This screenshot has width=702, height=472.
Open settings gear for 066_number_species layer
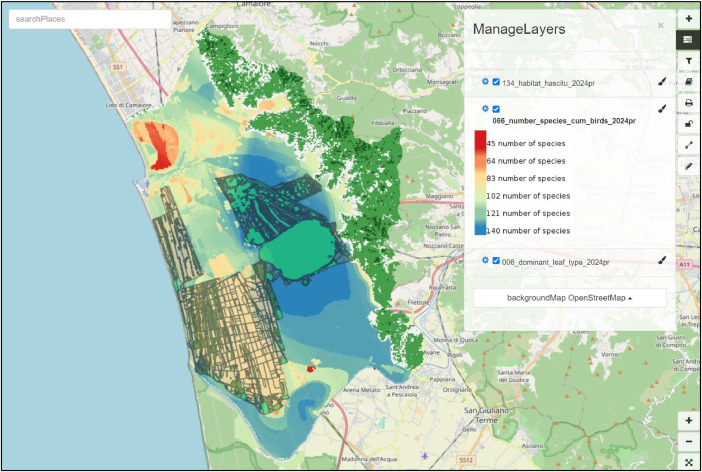click(x=485, y=109)
